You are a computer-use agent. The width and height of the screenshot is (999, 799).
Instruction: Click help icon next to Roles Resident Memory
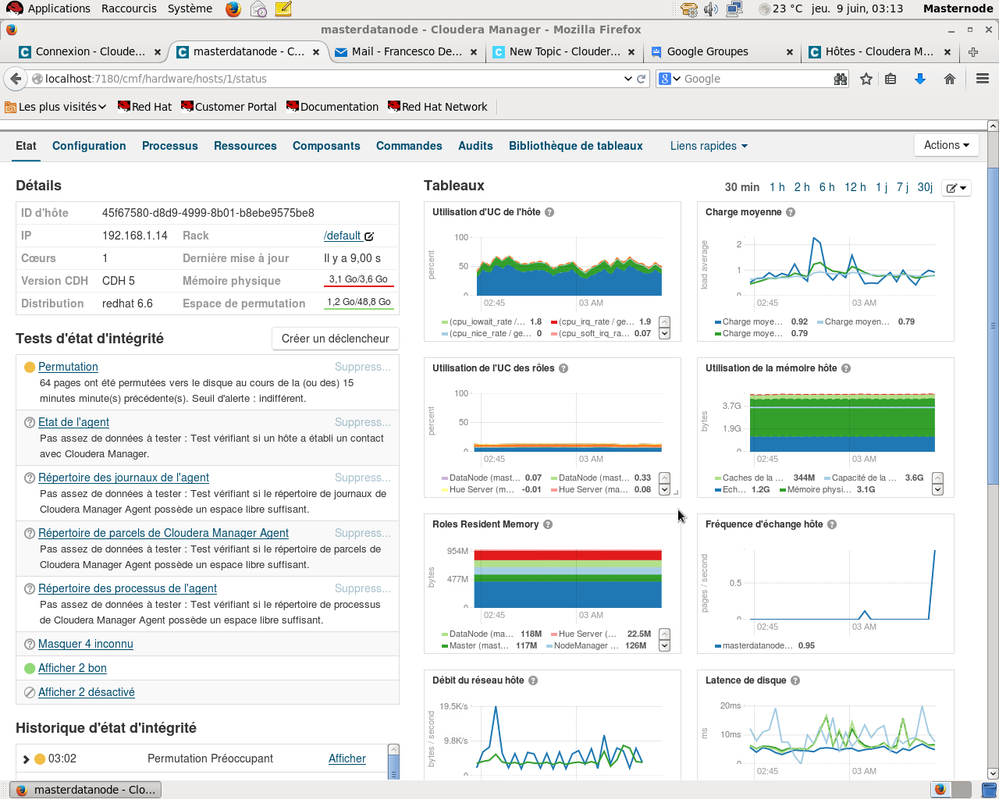[x=548, y=524]
